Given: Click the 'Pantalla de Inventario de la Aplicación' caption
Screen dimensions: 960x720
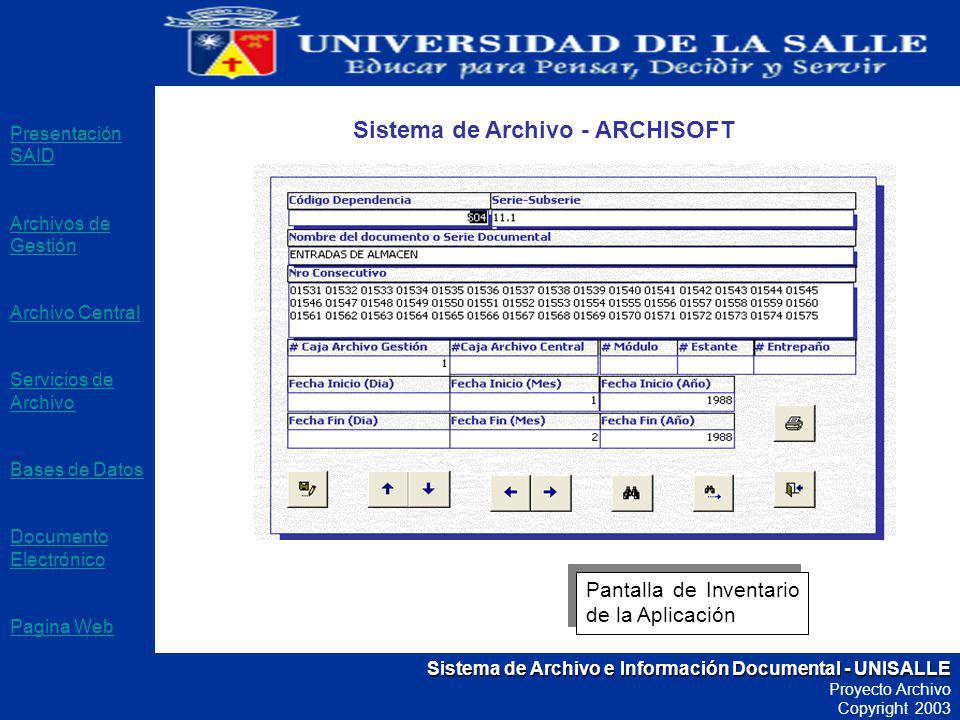Looking at the screenshot, I should coord(692,602).
